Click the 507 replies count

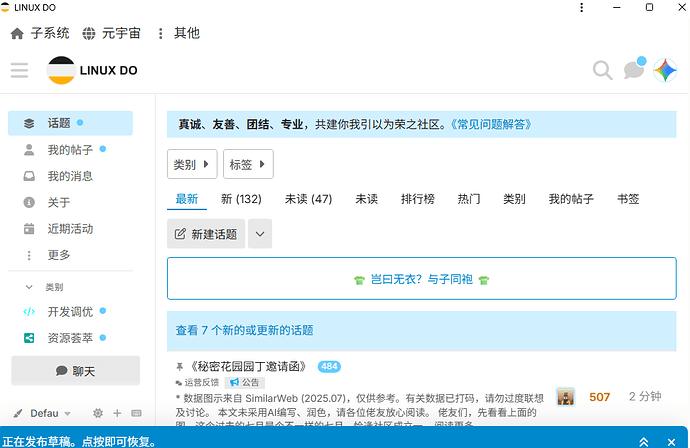[599, 397]
